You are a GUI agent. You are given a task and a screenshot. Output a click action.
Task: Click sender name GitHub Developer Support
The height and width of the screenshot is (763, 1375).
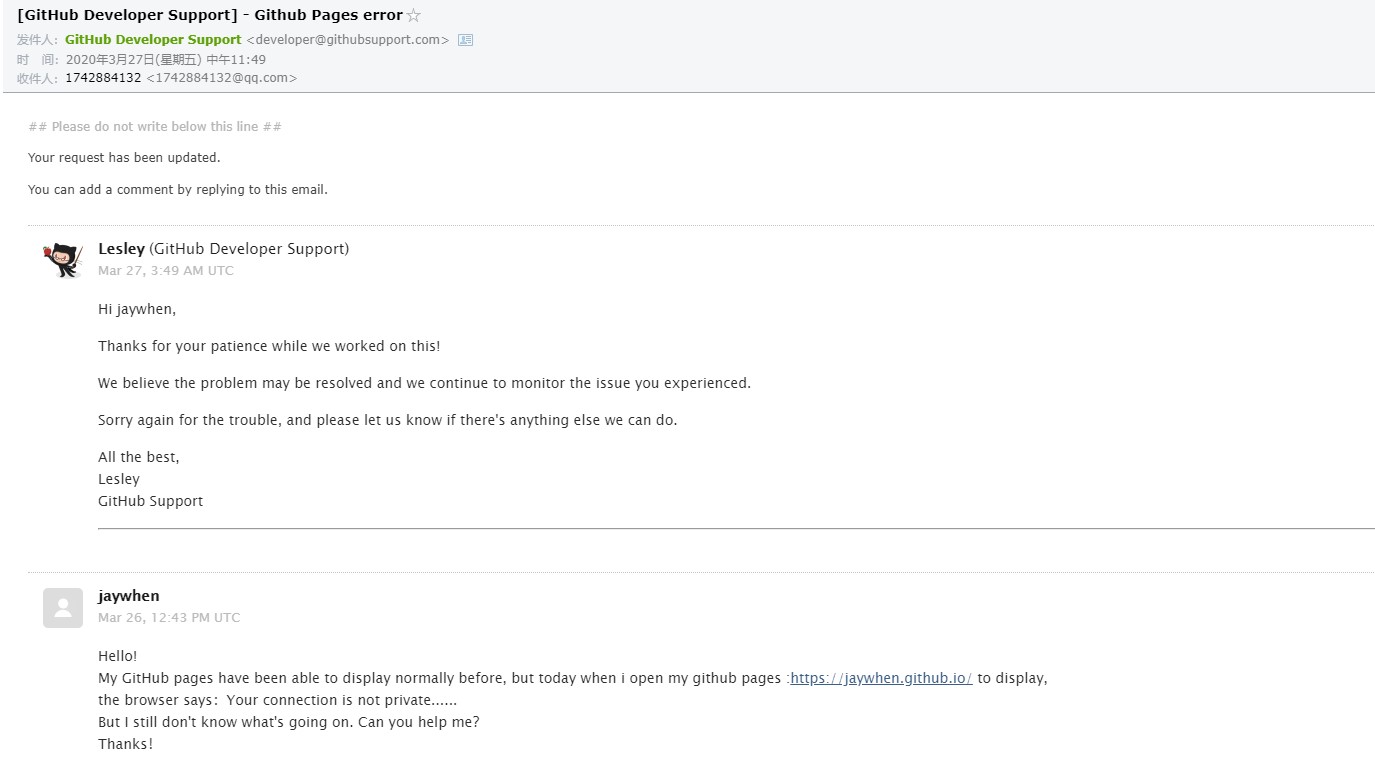(x=153, y=40)
